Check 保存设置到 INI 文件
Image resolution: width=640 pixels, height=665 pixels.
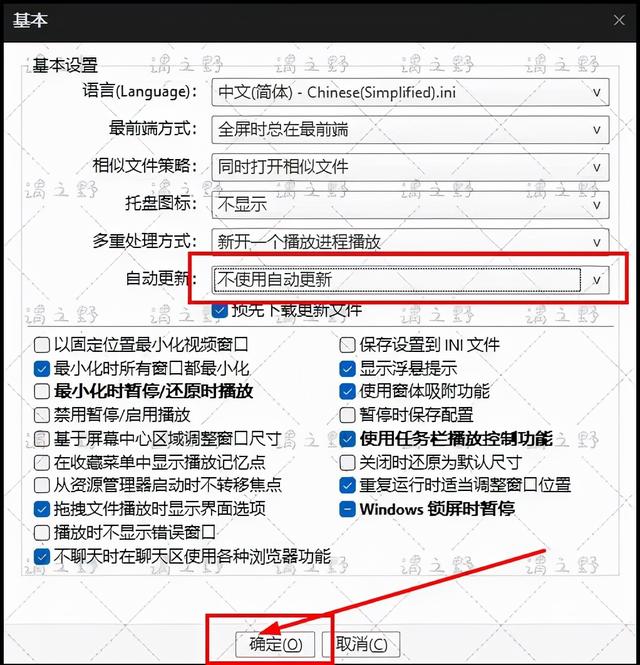pos(347,345)
